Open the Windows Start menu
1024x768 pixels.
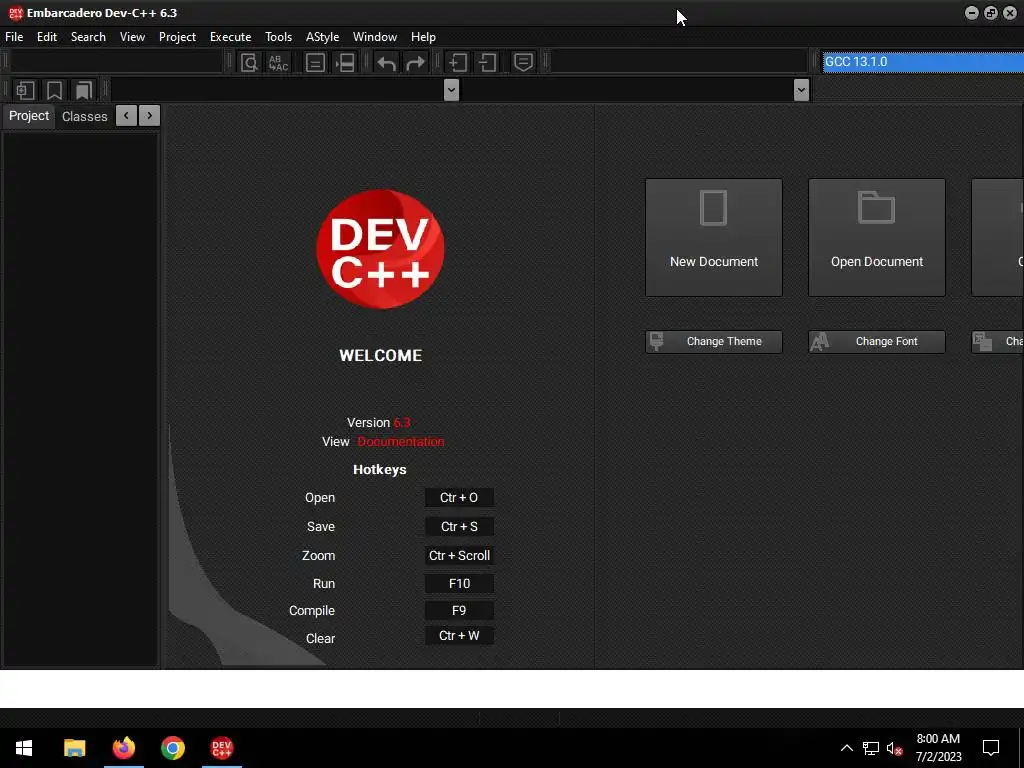click(x=24, y=748)
